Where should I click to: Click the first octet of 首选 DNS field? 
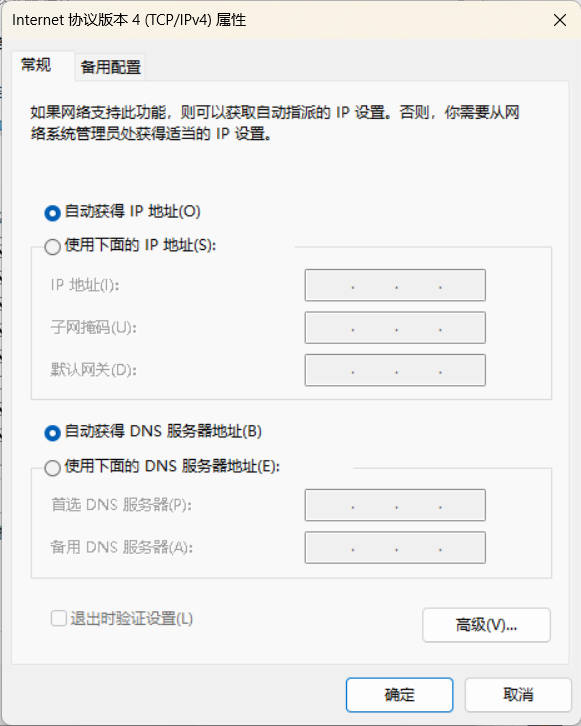[x=330, y=505]
